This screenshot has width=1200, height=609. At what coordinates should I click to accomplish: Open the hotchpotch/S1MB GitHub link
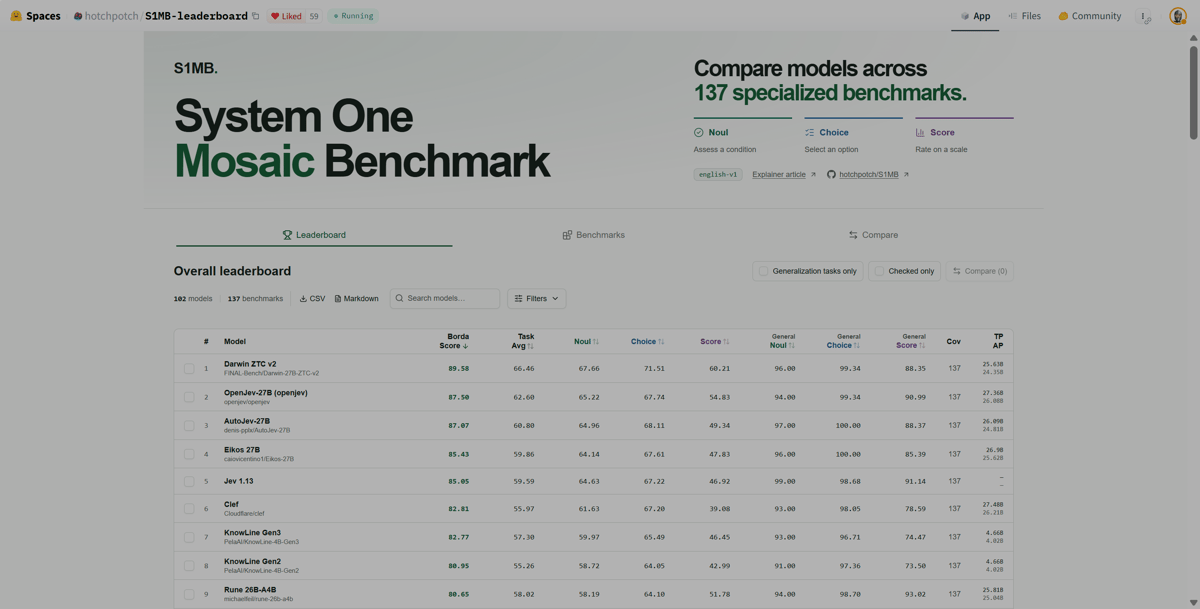[868, 174]
